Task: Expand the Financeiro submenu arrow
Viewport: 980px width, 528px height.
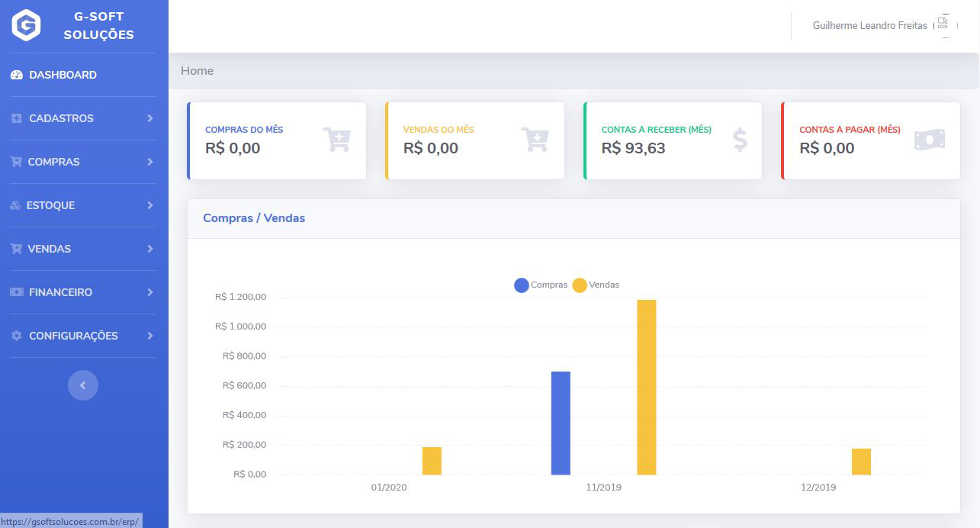Action: click(x=149, y=293)
